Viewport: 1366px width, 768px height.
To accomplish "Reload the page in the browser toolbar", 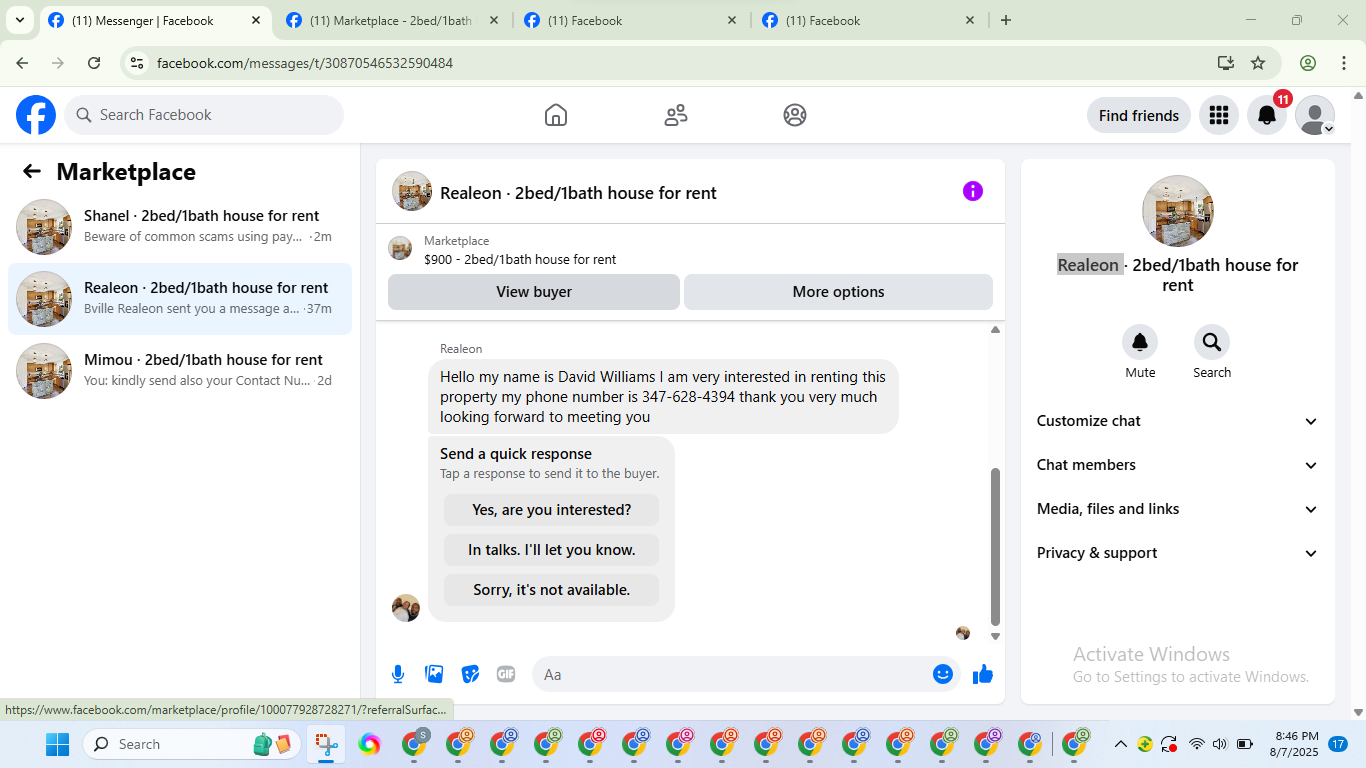I will point(94,63).
